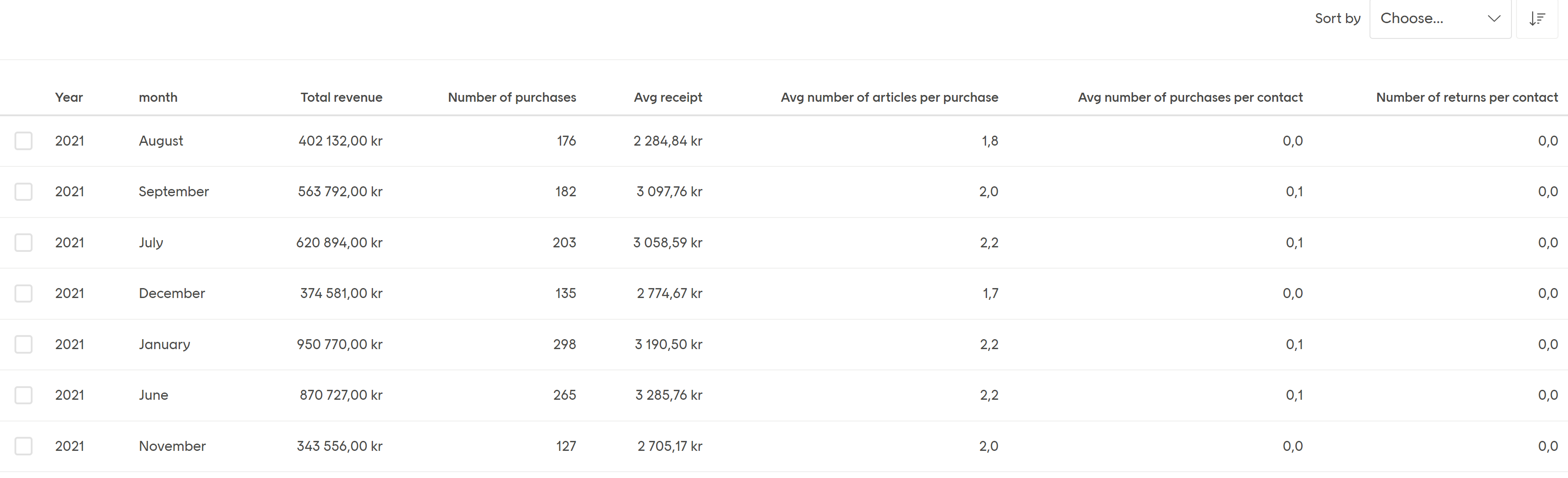This screenshot has width=1568, height=478.
Task: Expand the Choose... chevron arrow
Action: point(1494,18)
